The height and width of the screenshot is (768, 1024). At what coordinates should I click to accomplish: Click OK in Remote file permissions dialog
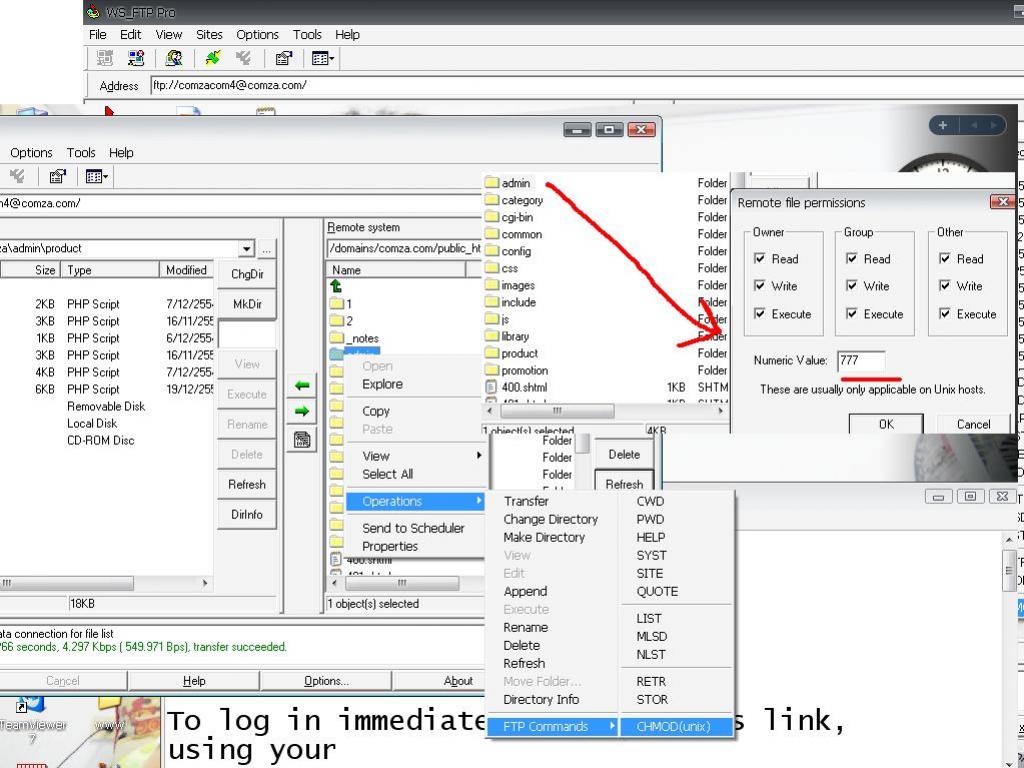tap(886, 424)
